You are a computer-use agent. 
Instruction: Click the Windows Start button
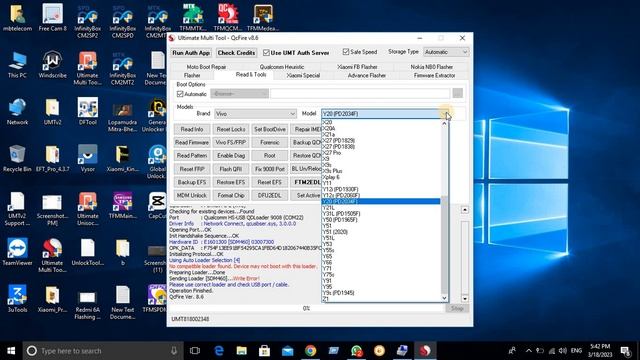click(11, 351)
